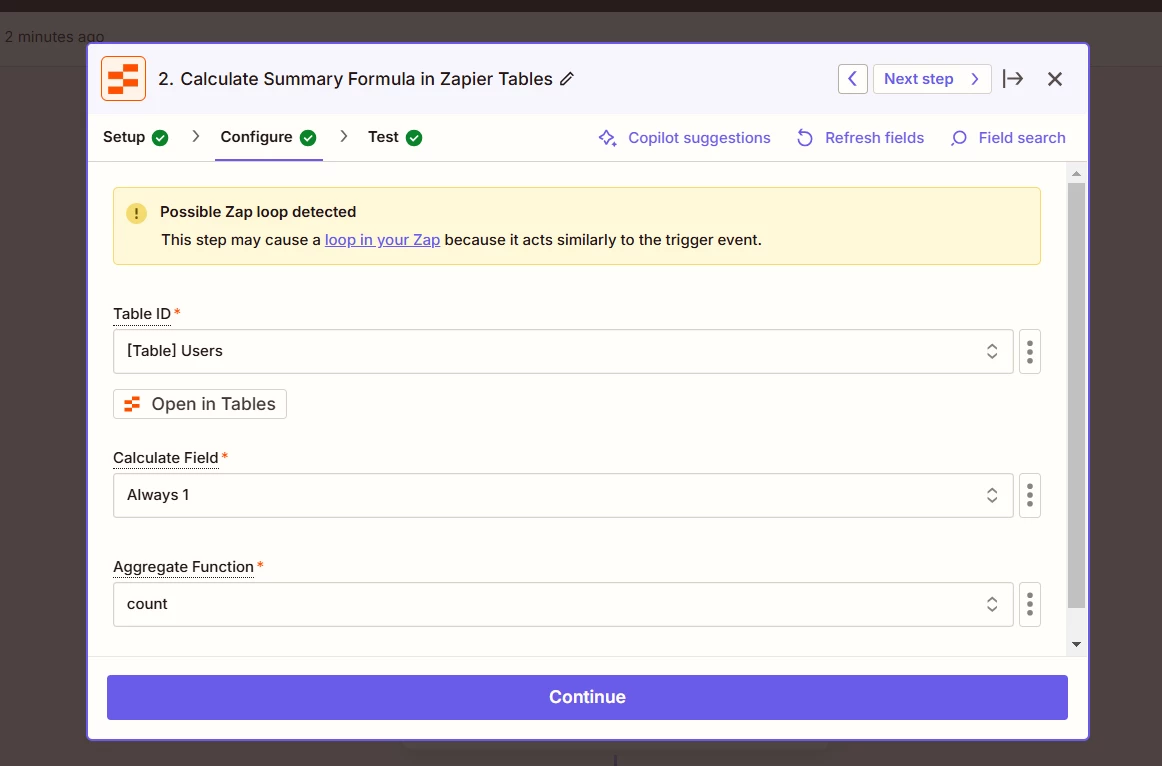Viewport: 1162px width, 766px height.
Task: Click the Next step button
Action: [932, 79]
